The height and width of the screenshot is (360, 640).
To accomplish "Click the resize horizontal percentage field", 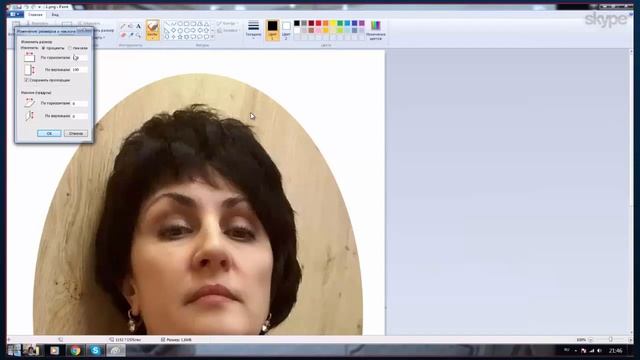I will coord(80,58).
